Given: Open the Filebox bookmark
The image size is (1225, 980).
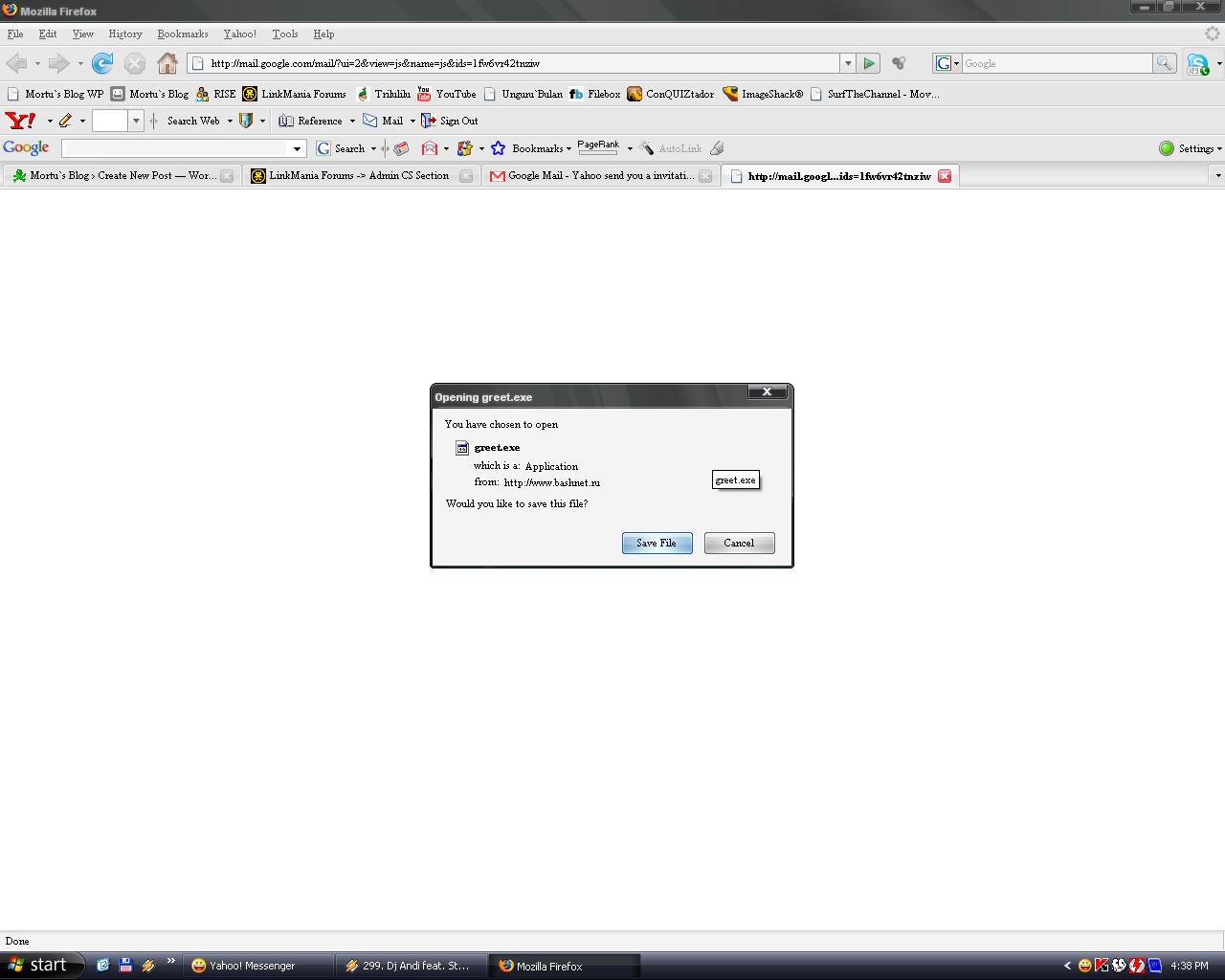Looking at the screenshot, I should point(594,94).
